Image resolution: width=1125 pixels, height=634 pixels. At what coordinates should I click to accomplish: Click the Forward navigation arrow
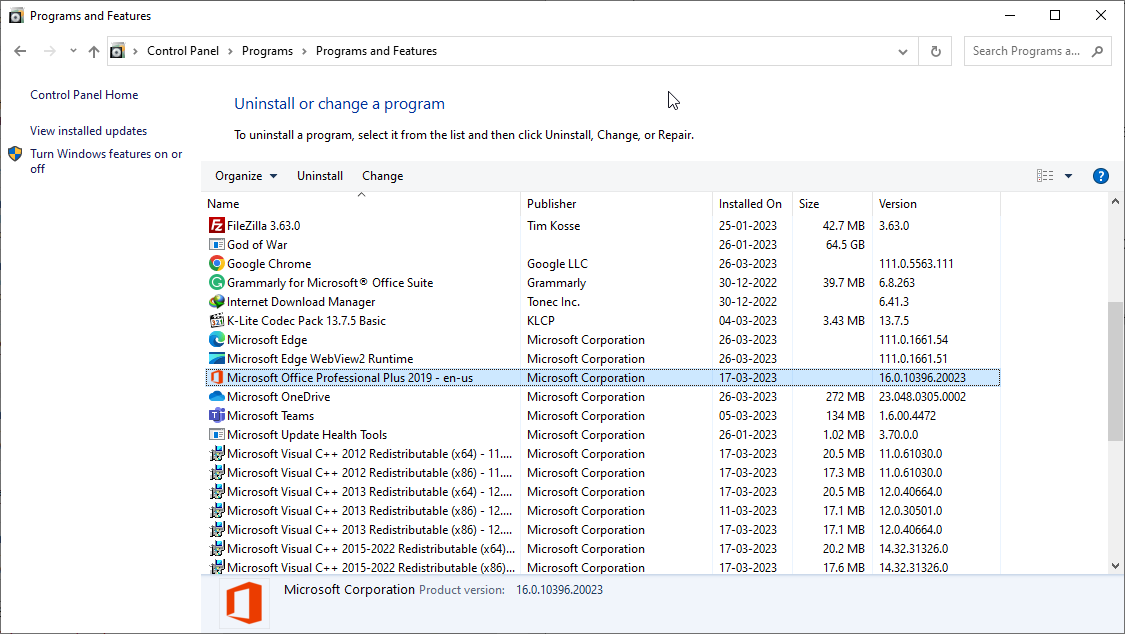point(50,51)
